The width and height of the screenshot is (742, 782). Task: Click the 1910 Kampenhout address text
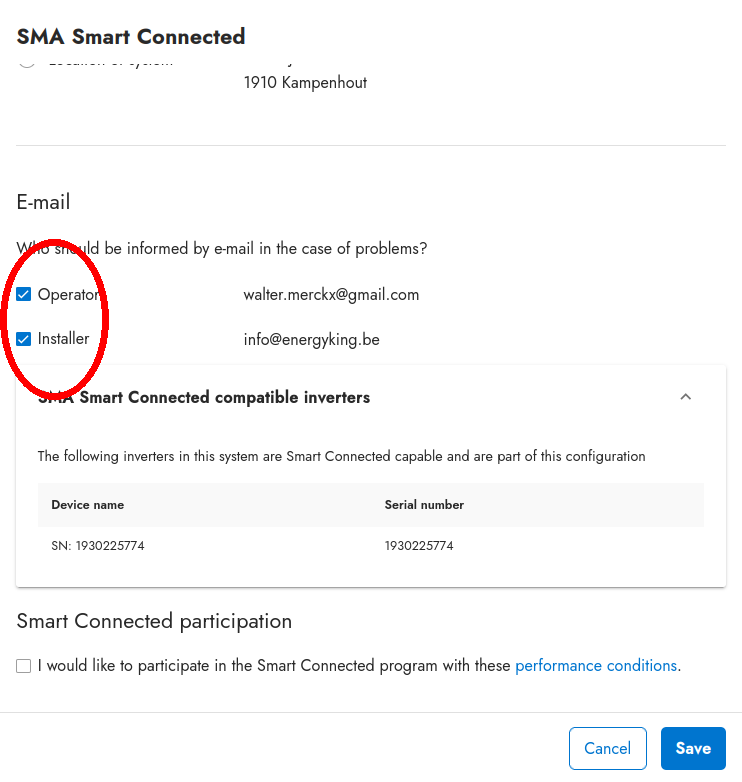305,83
